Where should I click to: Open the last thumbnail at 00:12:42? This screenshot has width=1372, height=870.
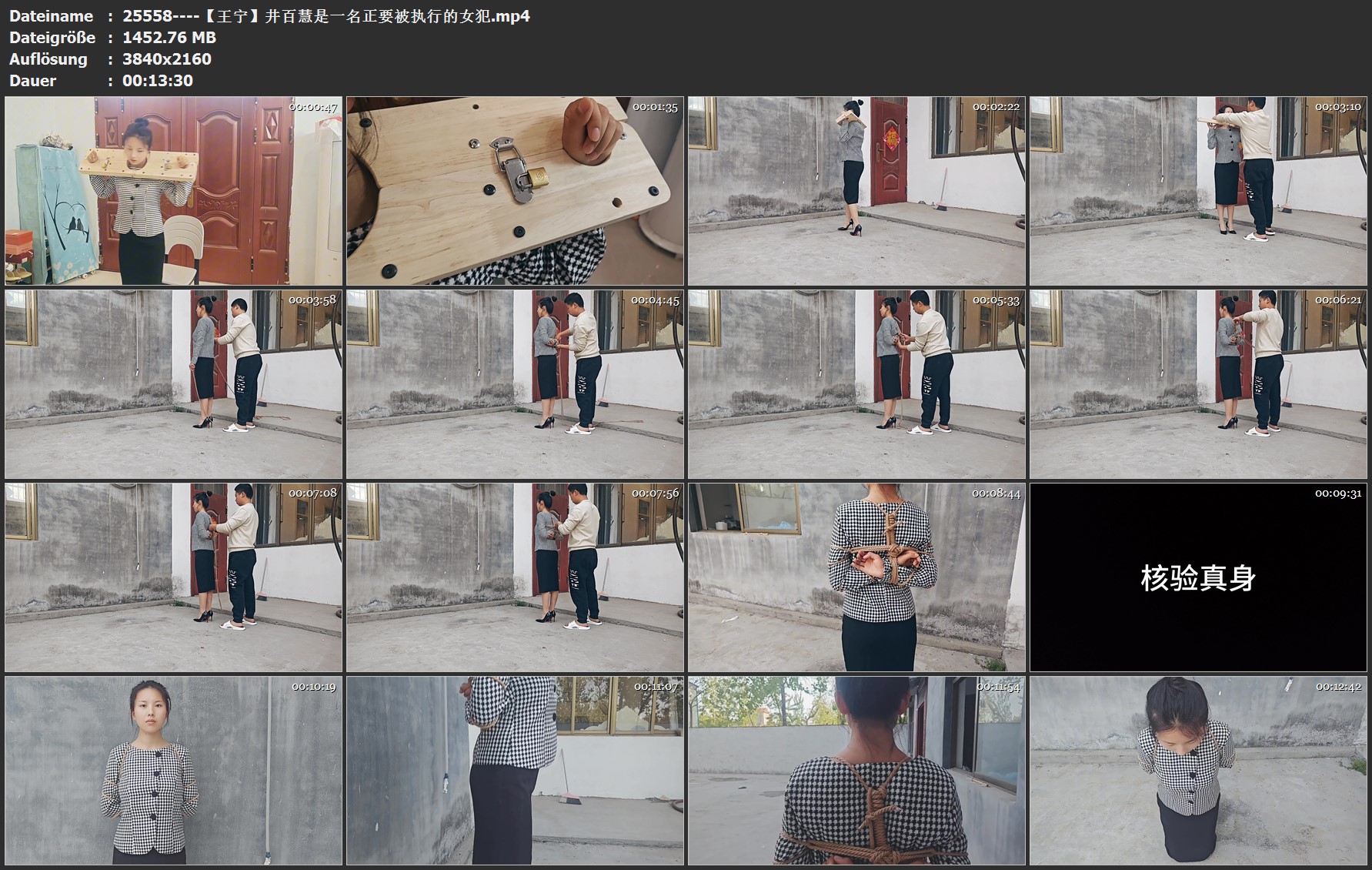[1198, 771]
